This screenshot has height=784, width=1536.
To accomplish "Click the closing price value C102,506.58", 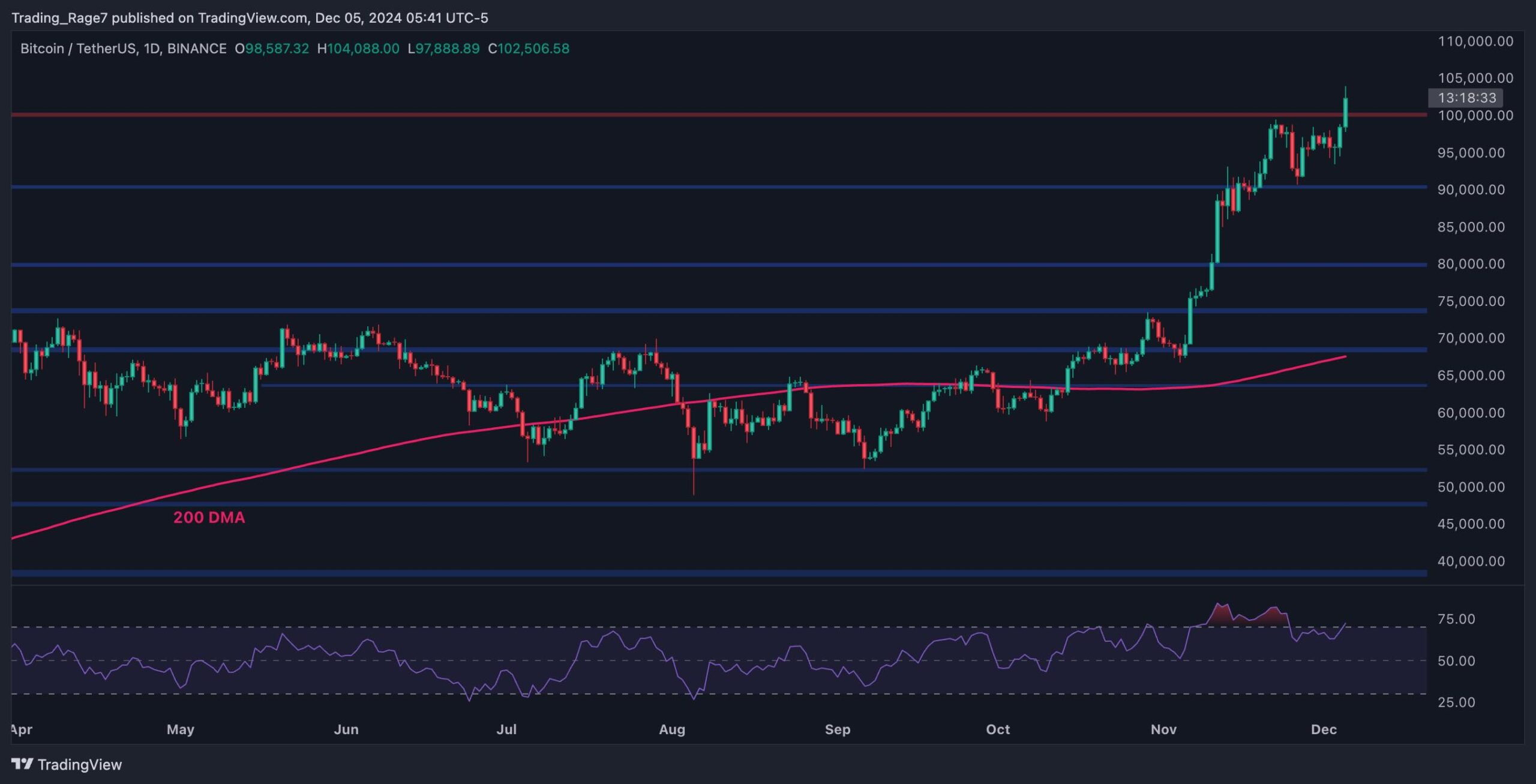I will [529, 49].
